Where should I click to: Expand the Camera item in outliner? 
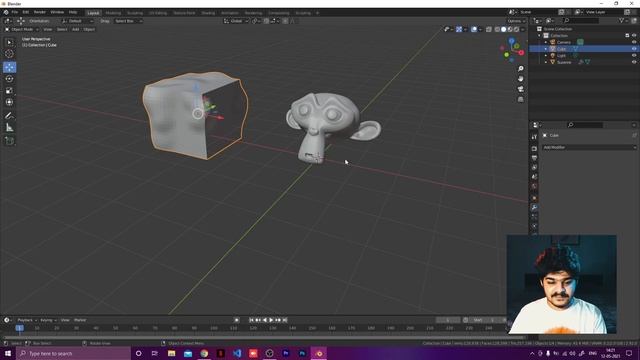point(546,42)
